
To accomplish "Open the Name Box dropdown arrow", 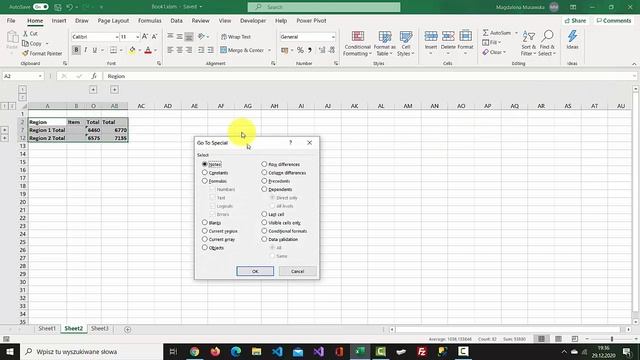I will pos(40,76).
